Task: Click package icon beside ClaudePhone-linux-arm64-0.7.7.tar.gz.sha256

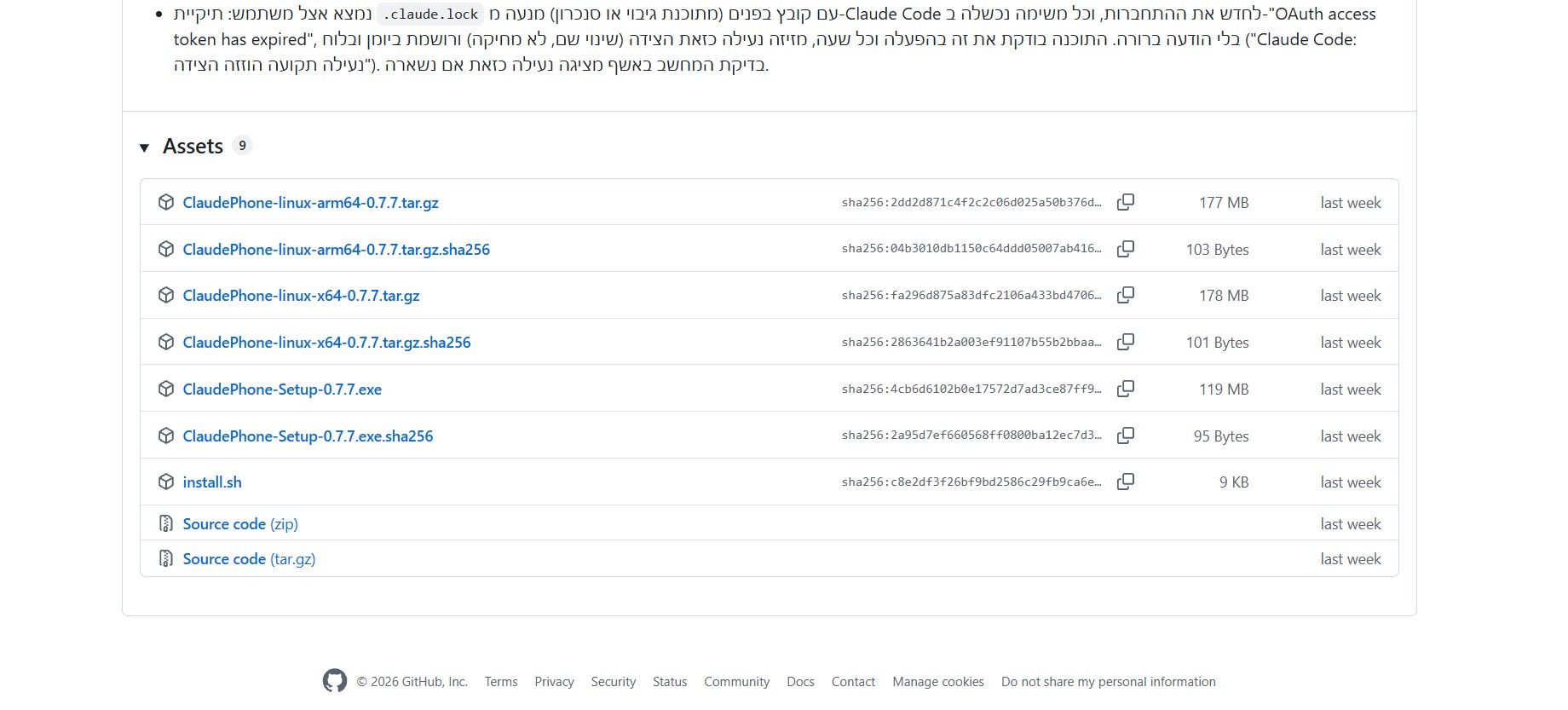Action: 166,249
